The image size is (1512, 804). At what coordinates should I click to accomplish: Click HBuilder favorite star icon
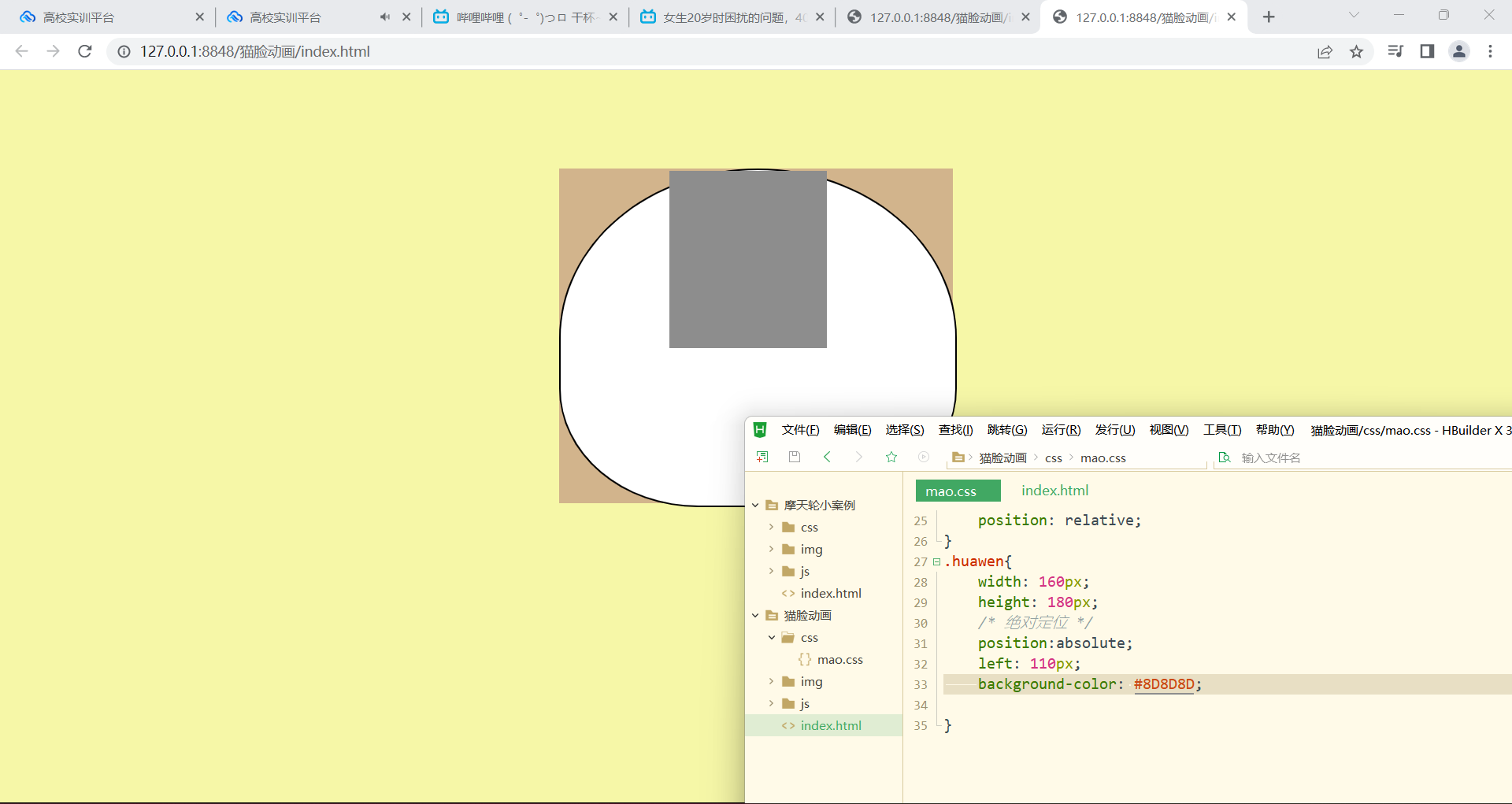(x=891, y=457)
